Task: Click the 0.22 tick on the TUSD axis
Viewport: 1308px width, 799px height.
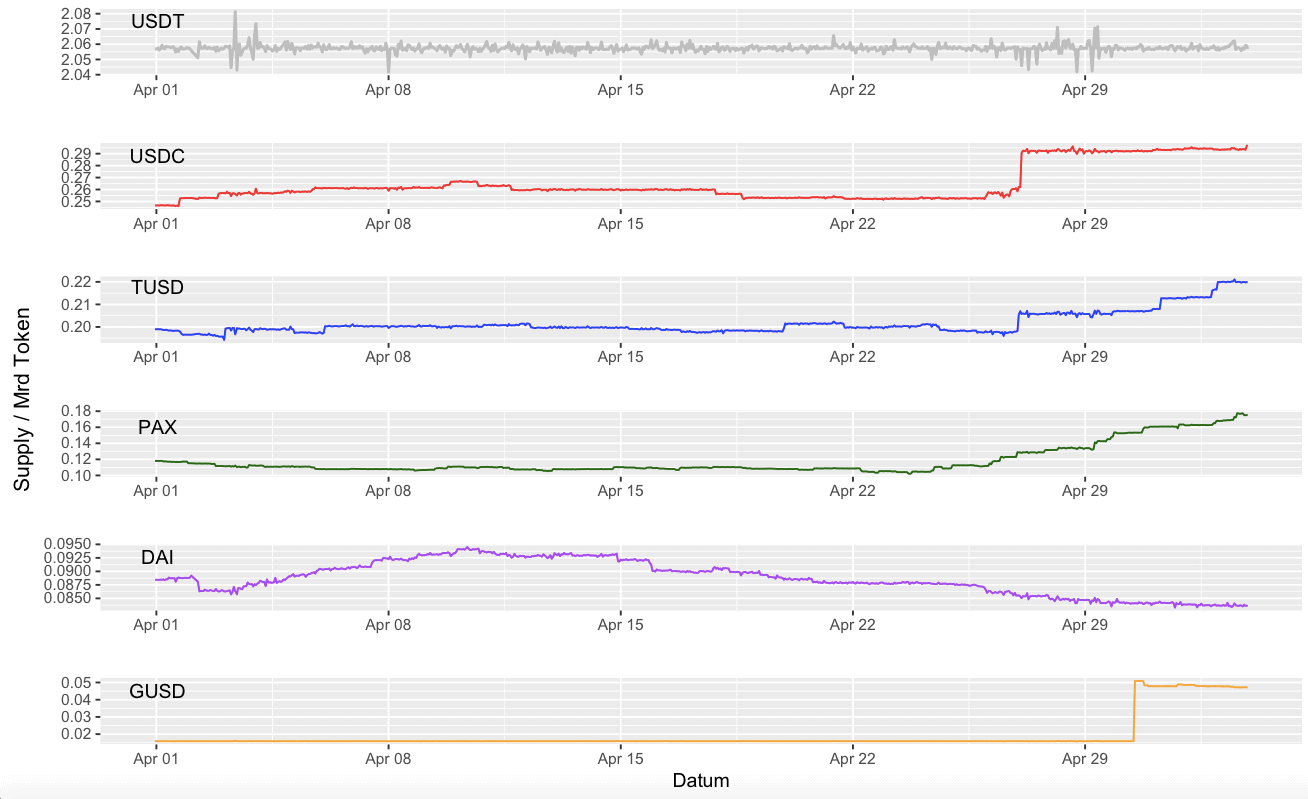Action: click(76, 281)
